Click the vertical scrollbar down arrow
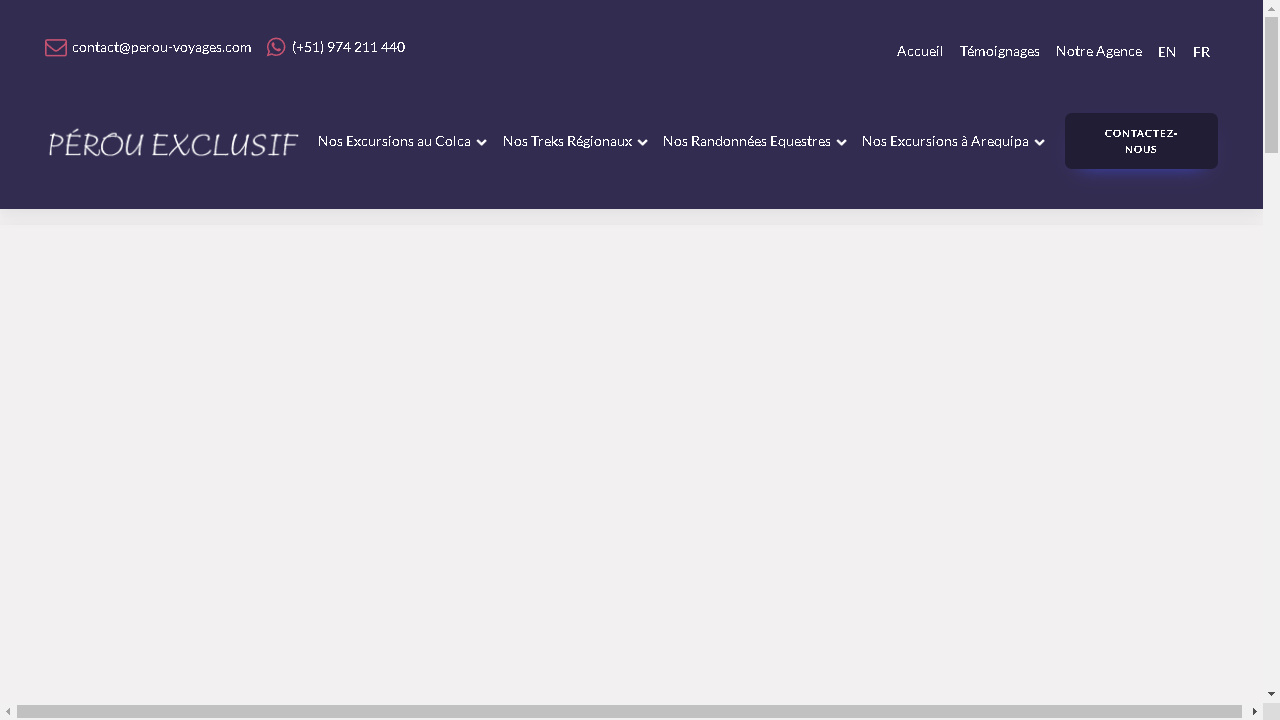This screenshot has height=720, width=1280. [1271, 693]
